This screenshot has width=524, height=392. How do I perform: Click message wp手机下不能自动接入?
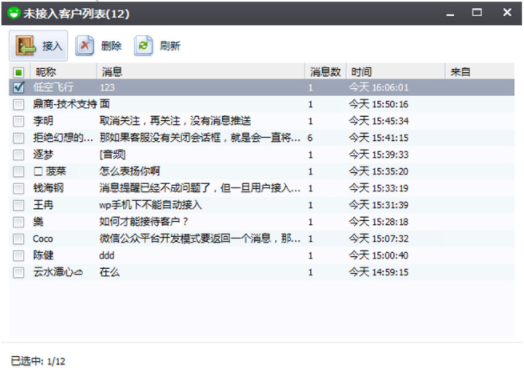pos(150,205)
